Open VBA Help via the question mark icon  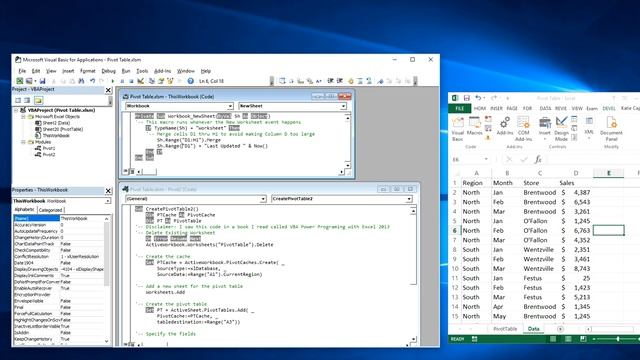click(x=191, y=81)
